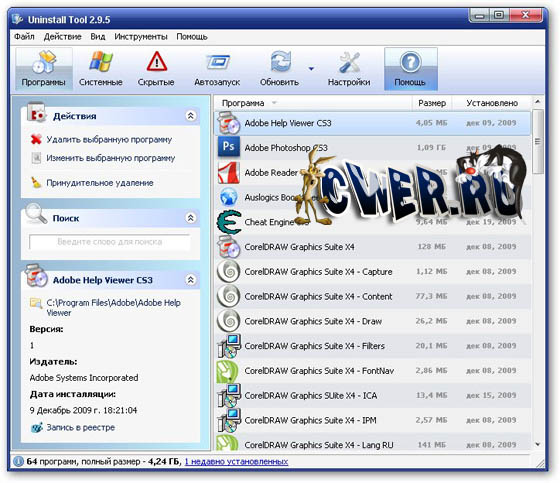Open the Программы toolbar section
The width and height of the screenshot is (560, 483).
44,69
